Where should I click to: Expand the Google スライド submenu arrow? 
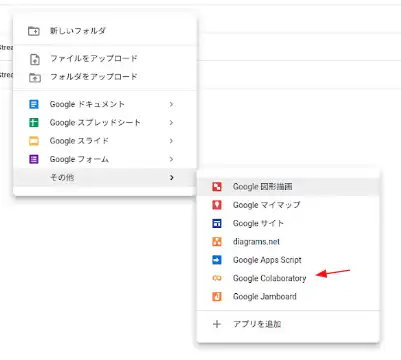[171, 141]
